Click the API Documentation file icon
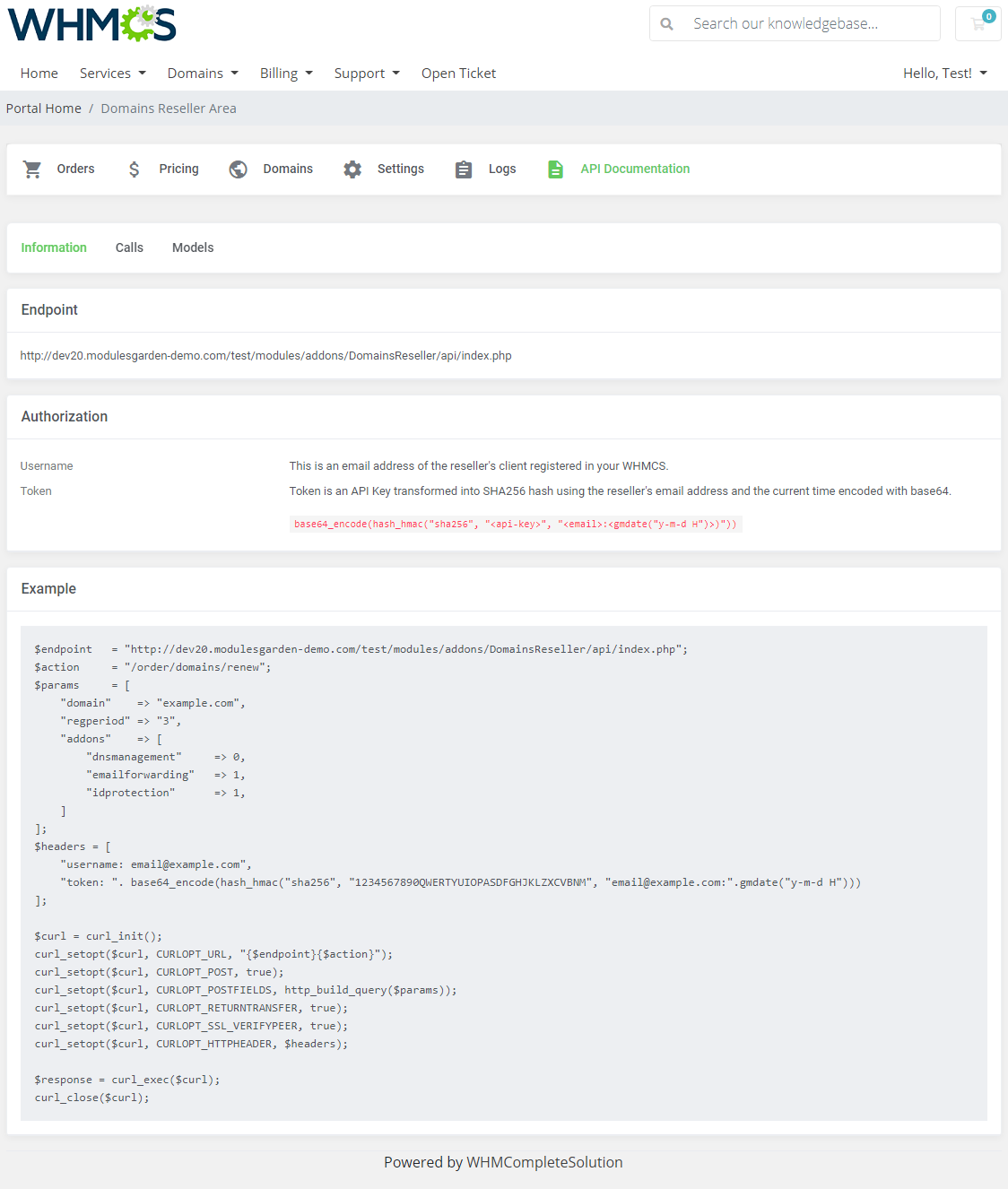Viewport: 1008px width, 1189px height. 555,169
